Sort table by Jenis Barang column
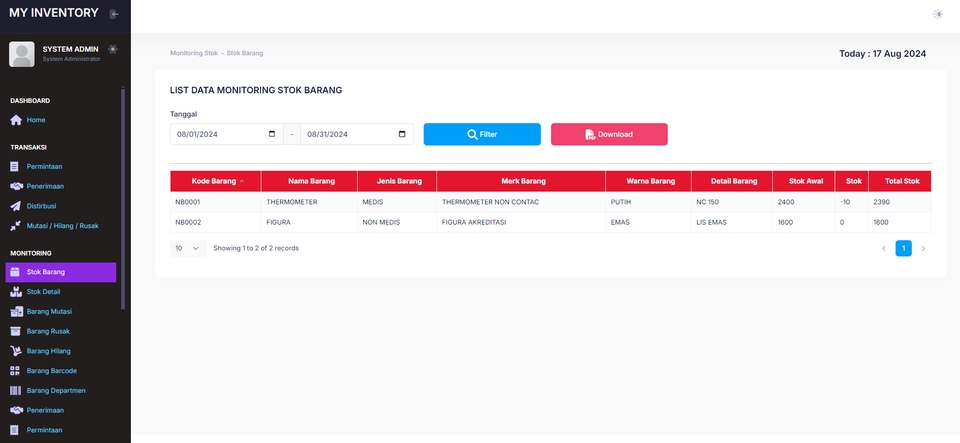This screenshot has width=960, height=443. point(397,181)
